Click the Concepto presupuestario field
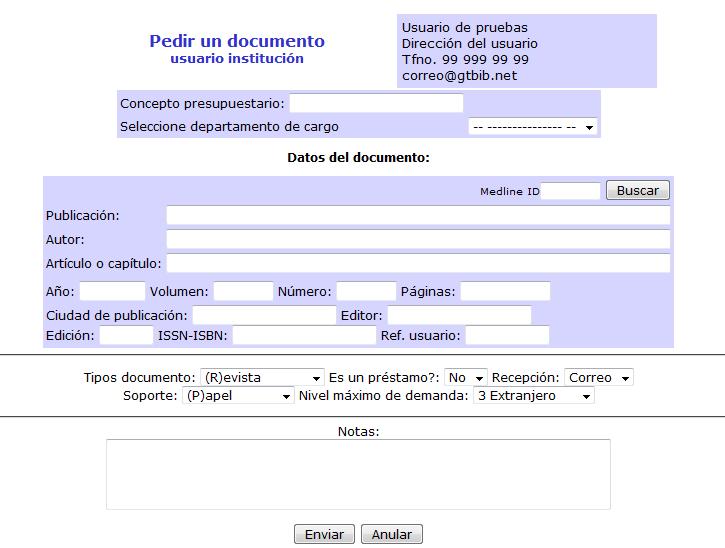Viewport: 725px width, 548px height. click(x=376, y=104)
